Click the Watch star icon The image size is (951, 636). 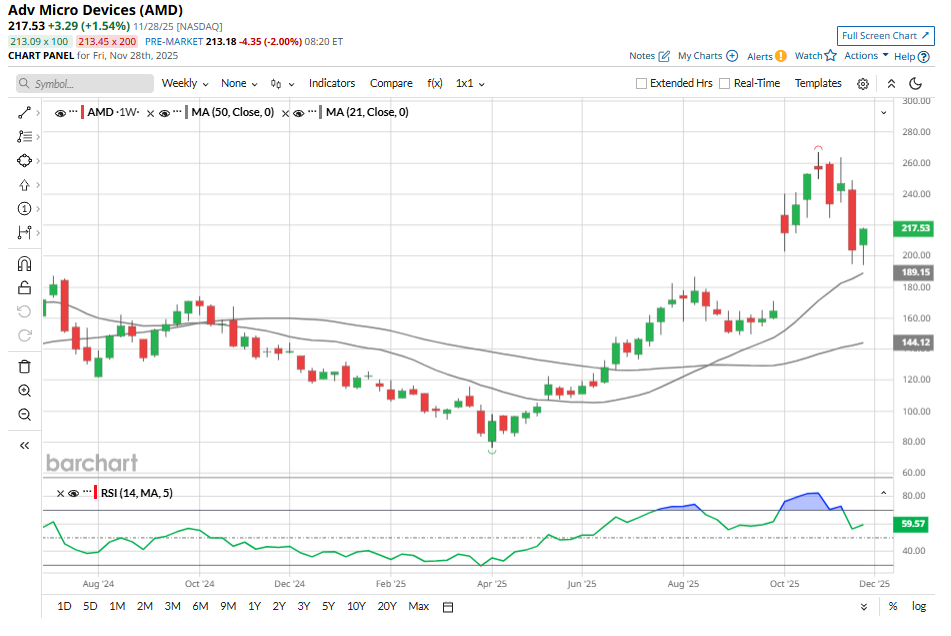[830, 56]
